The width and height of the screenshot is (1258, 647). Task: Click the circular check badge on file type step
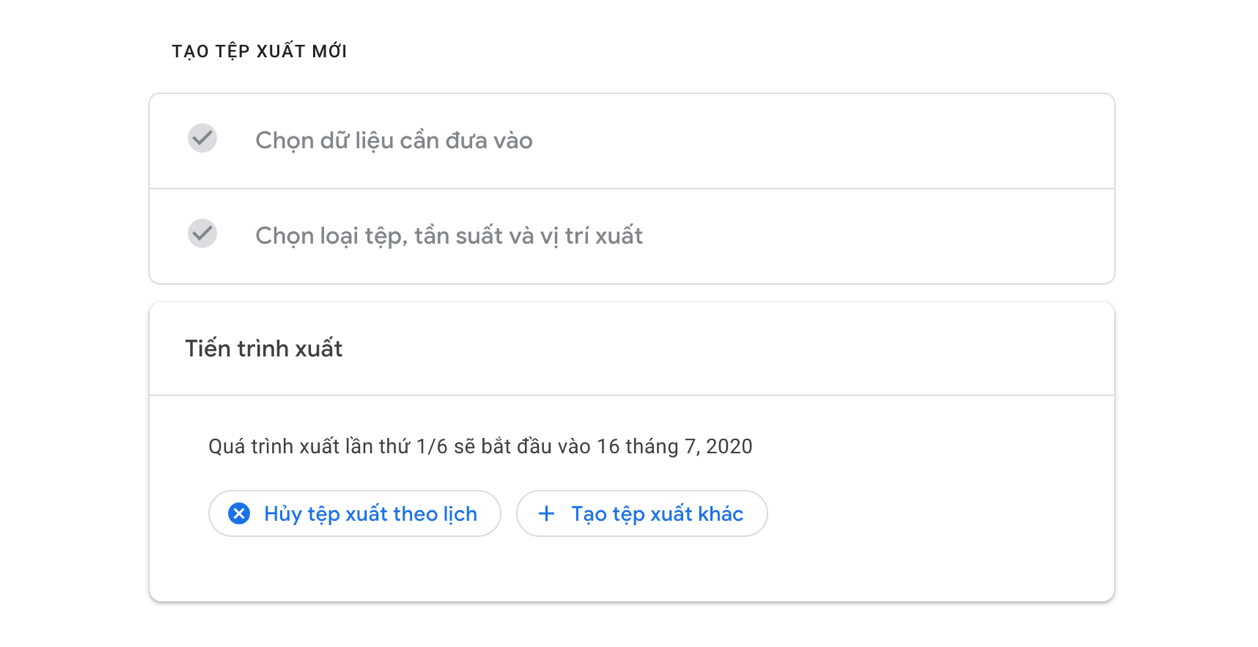[202, 233]
